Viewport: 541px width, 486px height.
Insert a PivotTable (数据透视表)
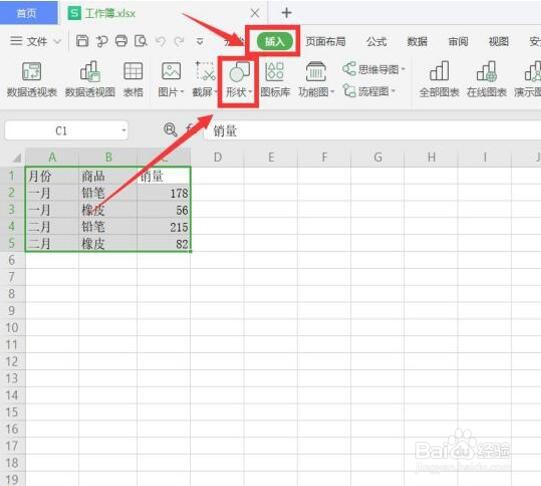[32, 79]
